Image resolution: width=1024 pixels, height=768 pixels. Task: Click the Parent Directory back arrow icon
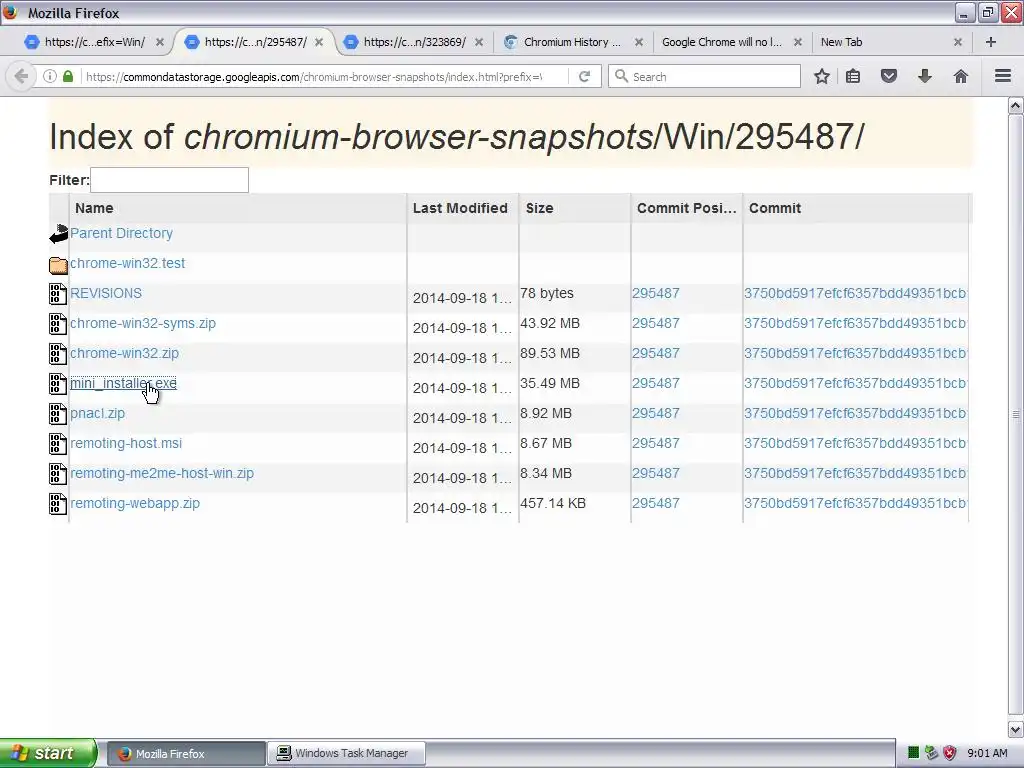(x=59, y=234)
